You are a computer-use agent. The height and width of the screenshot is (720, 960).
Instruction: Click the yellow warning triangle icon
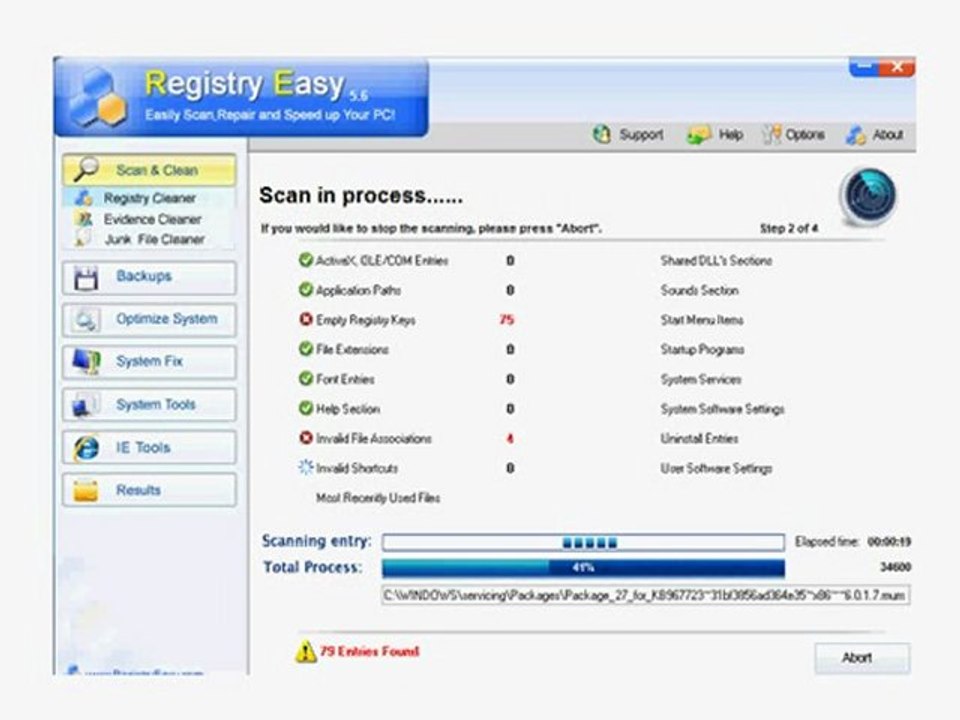point(306,652)
